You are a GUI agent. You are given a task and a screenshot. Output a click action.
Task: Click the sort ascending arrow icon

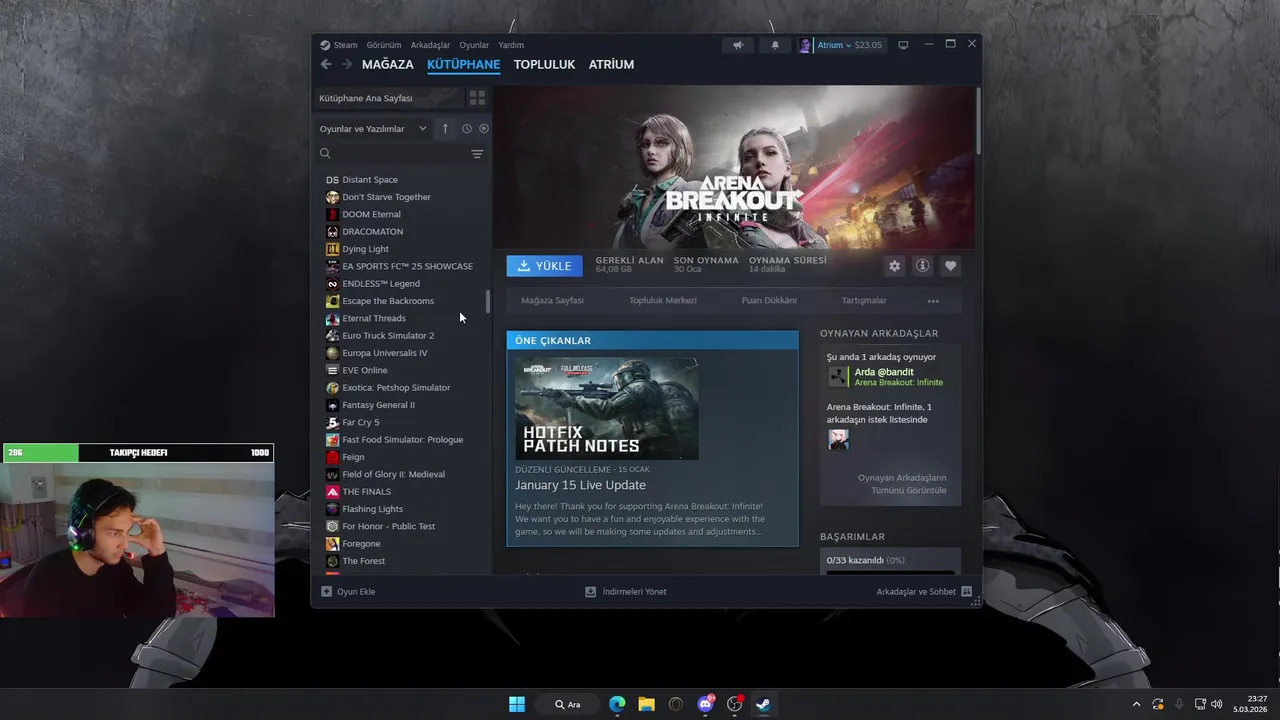[445, 128]
